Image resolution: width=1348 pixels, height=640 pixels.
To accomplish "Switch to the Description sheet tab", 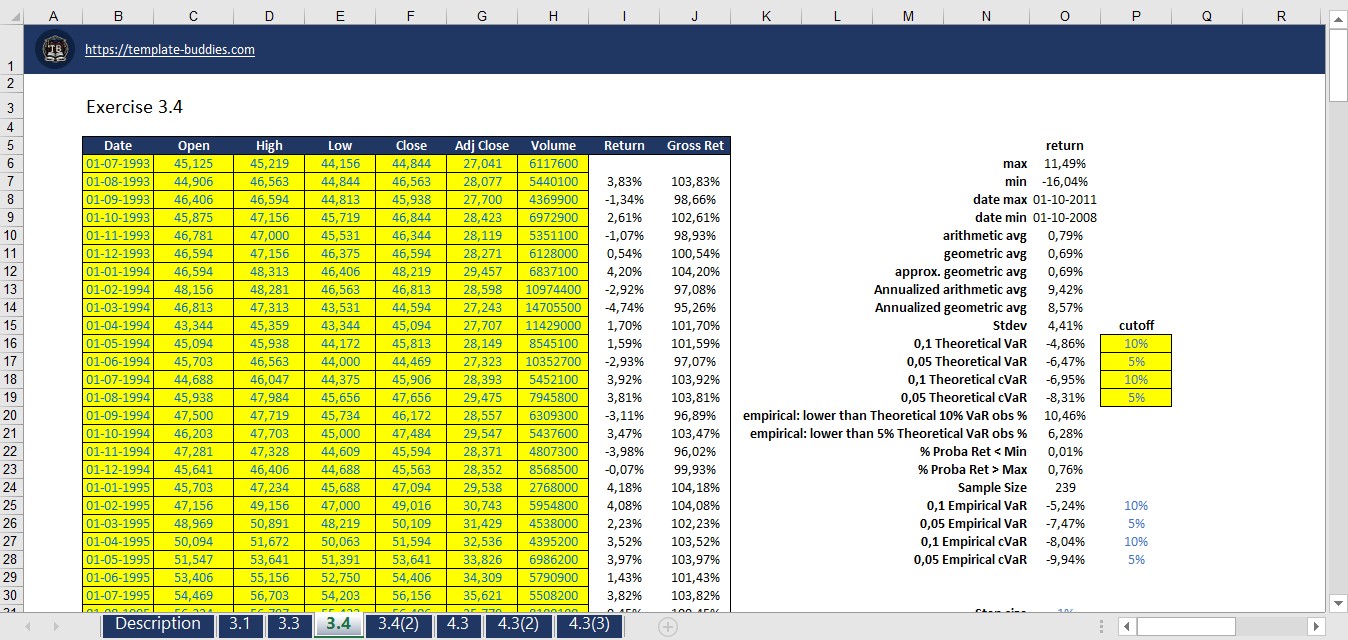I will point(158,624).
